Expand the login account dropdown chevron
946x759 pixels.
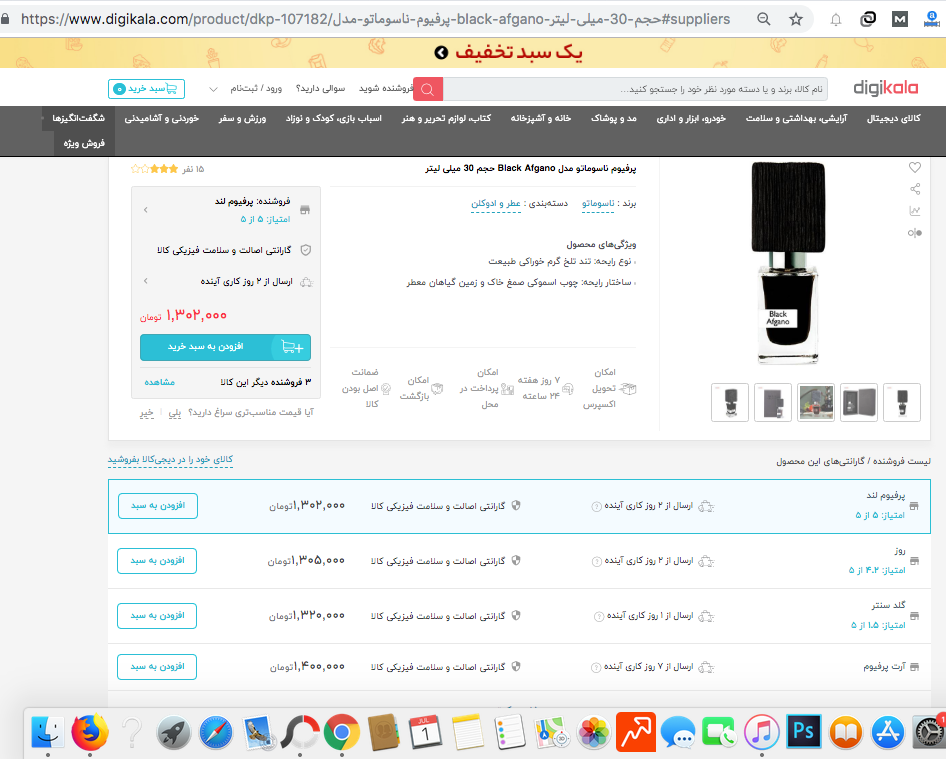pyautogui.click(x=213, y=89)
